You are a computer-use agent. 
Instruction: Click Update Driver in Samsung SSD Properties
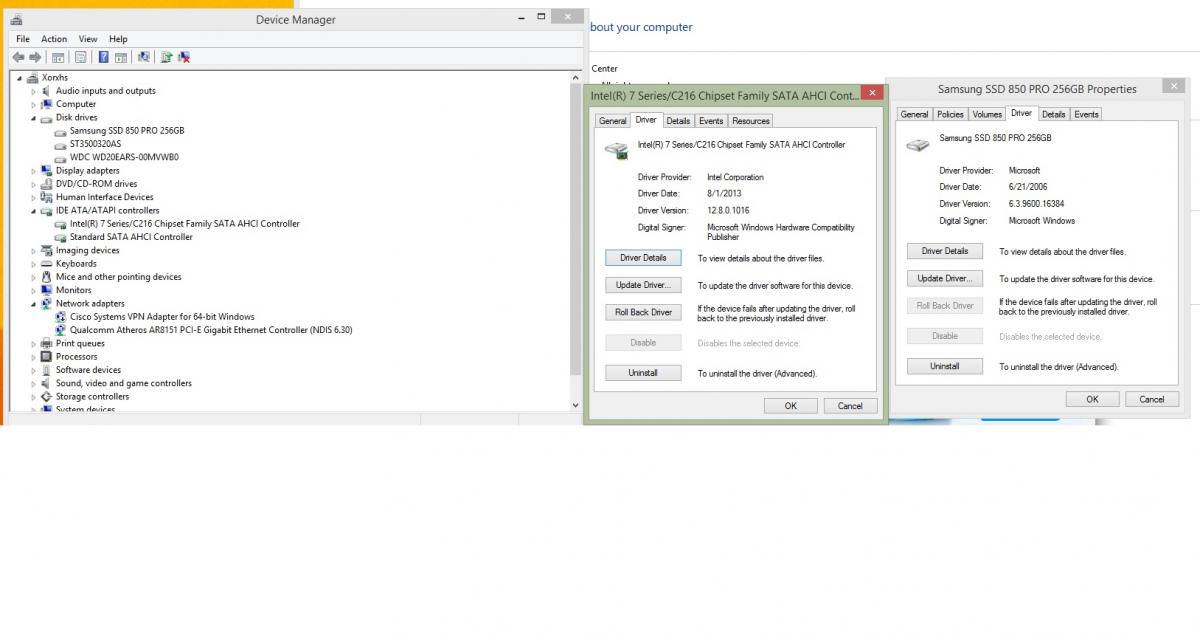[945, 278]
